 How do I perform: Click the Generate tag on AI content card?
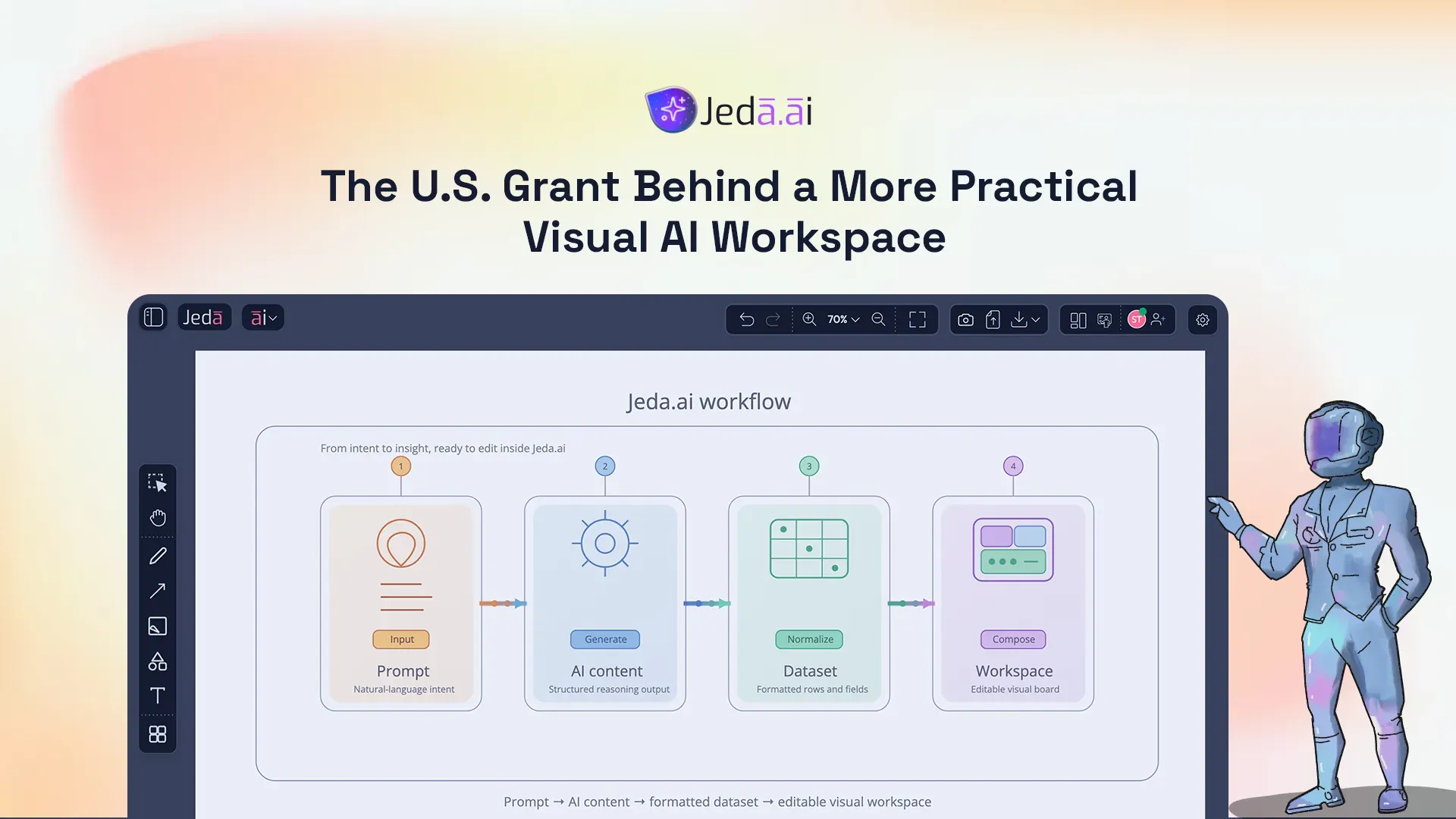click(605, 639)
